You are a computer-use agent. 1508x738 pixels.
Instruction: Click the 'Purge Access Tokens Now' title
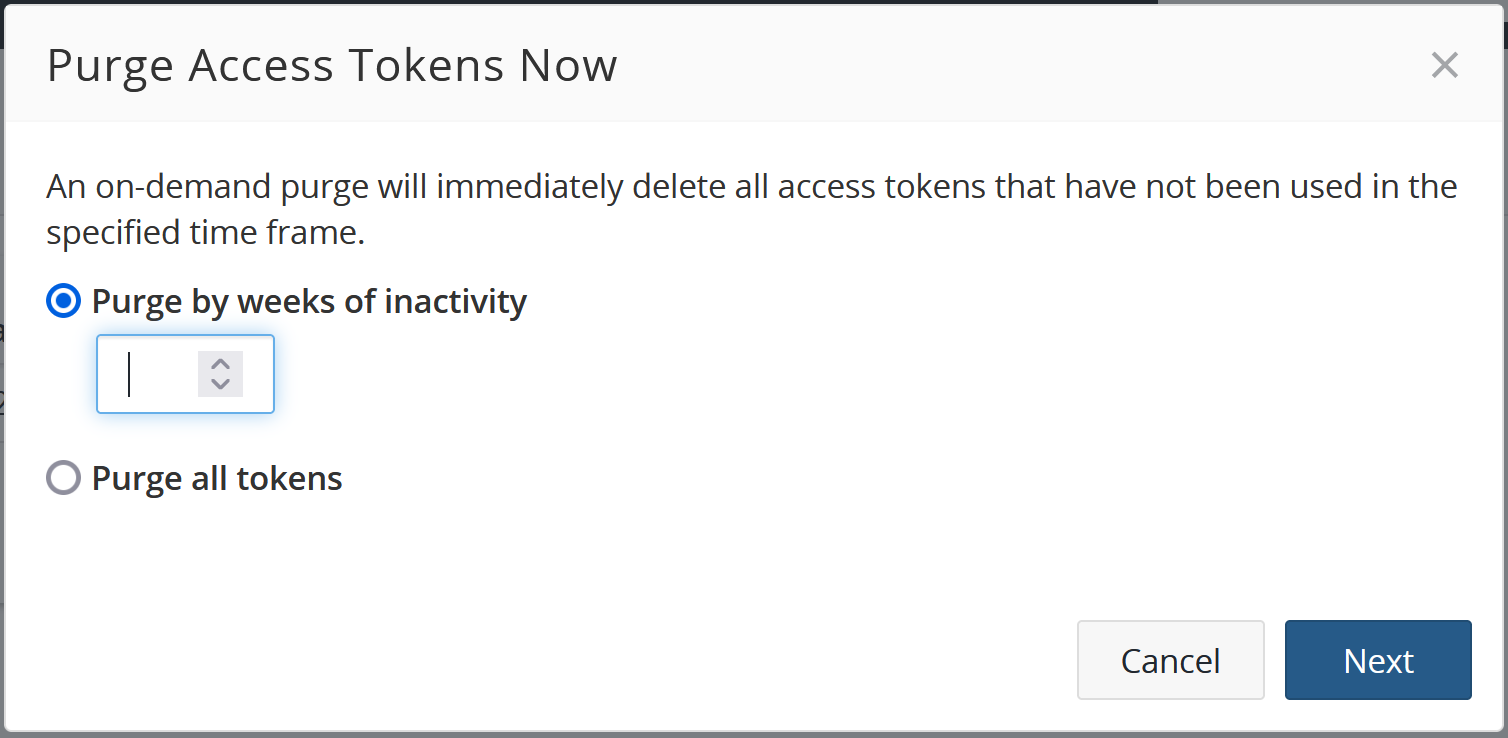pyautogui.click(x=332, y=66)
